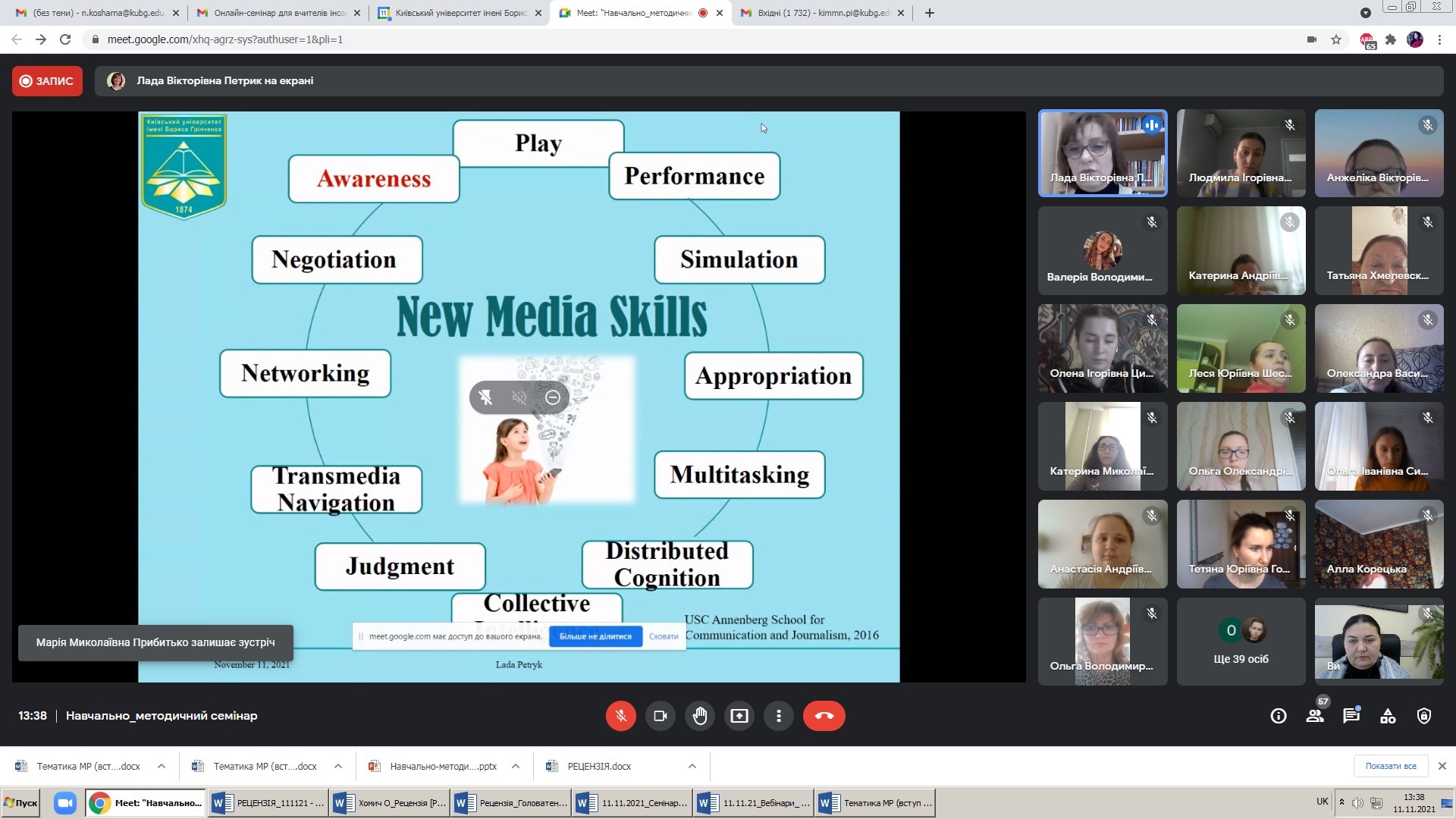Switch to Київський університет browser tab
This screenshot has height=819, width=1456.
460,13
